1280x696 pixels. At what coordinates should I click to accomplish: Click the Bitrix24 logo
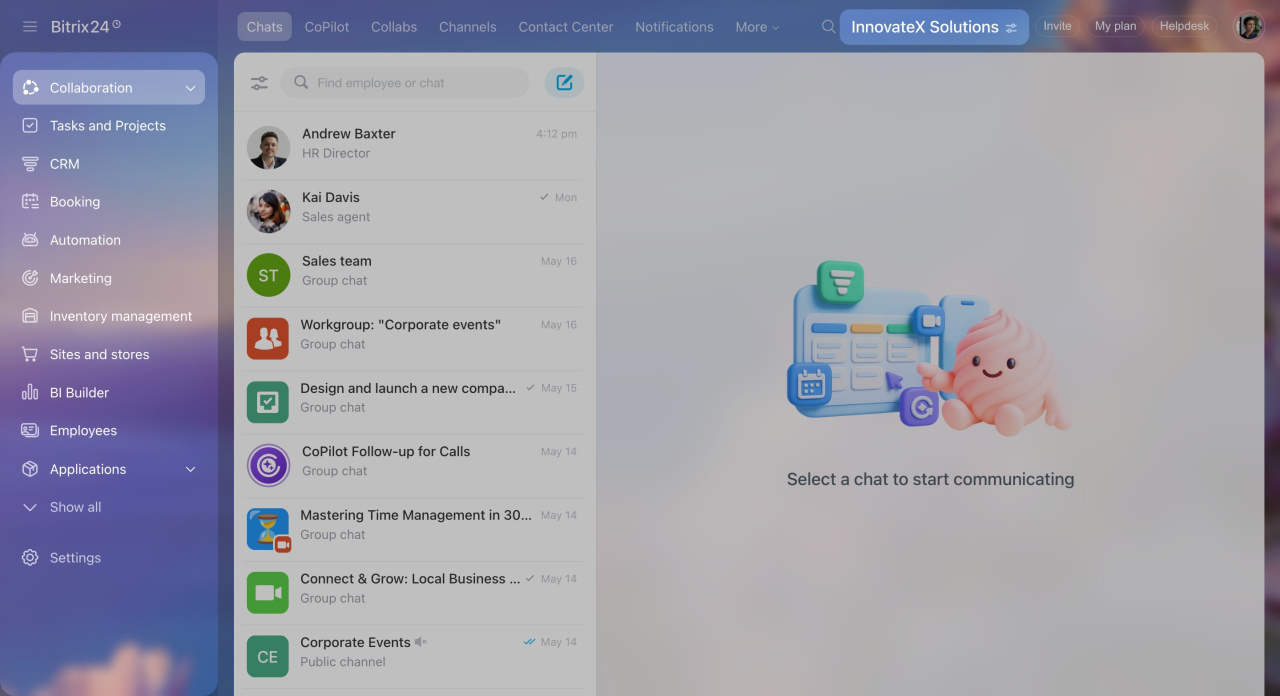tap(86, 26)
